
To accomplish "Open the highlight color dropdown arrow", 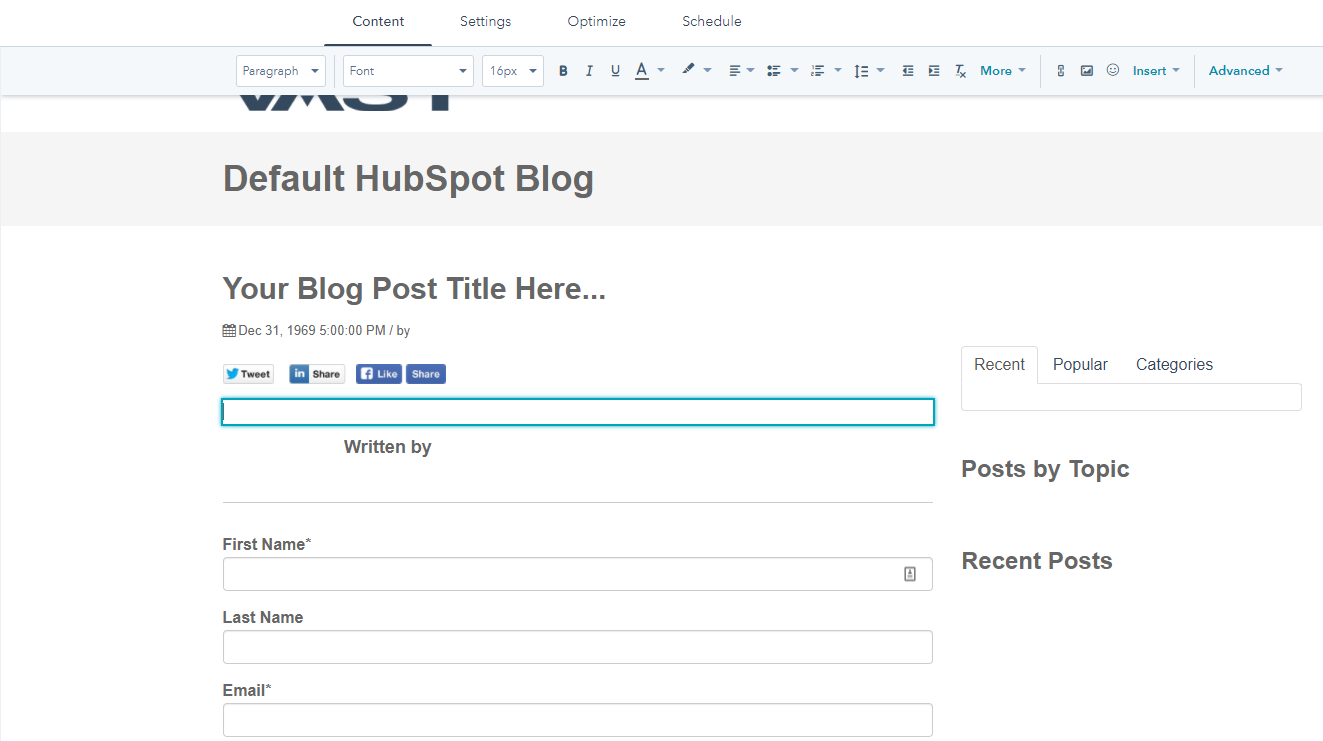I will 708,71.
